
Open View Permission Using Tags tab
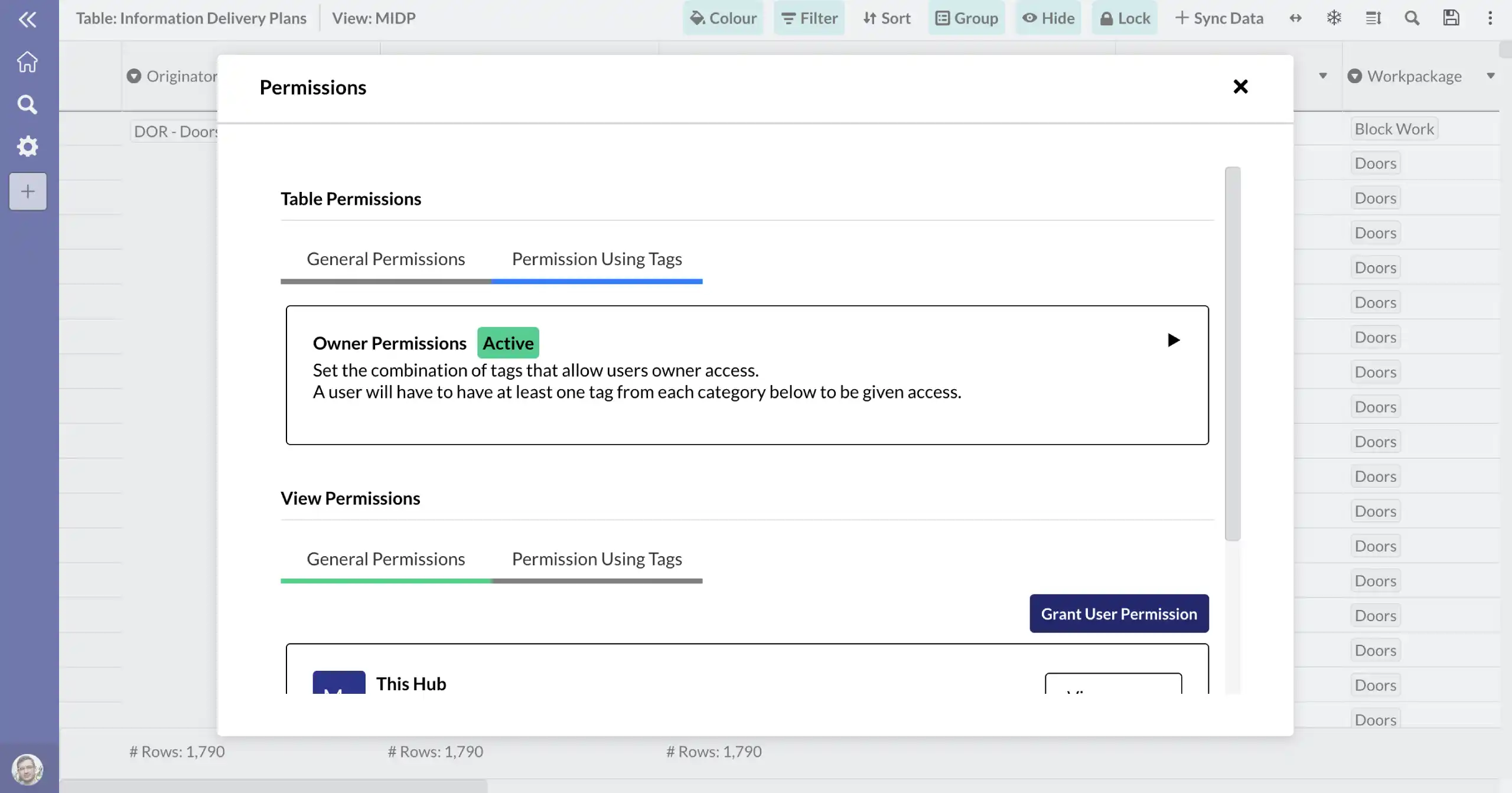(x=597, y=559)
